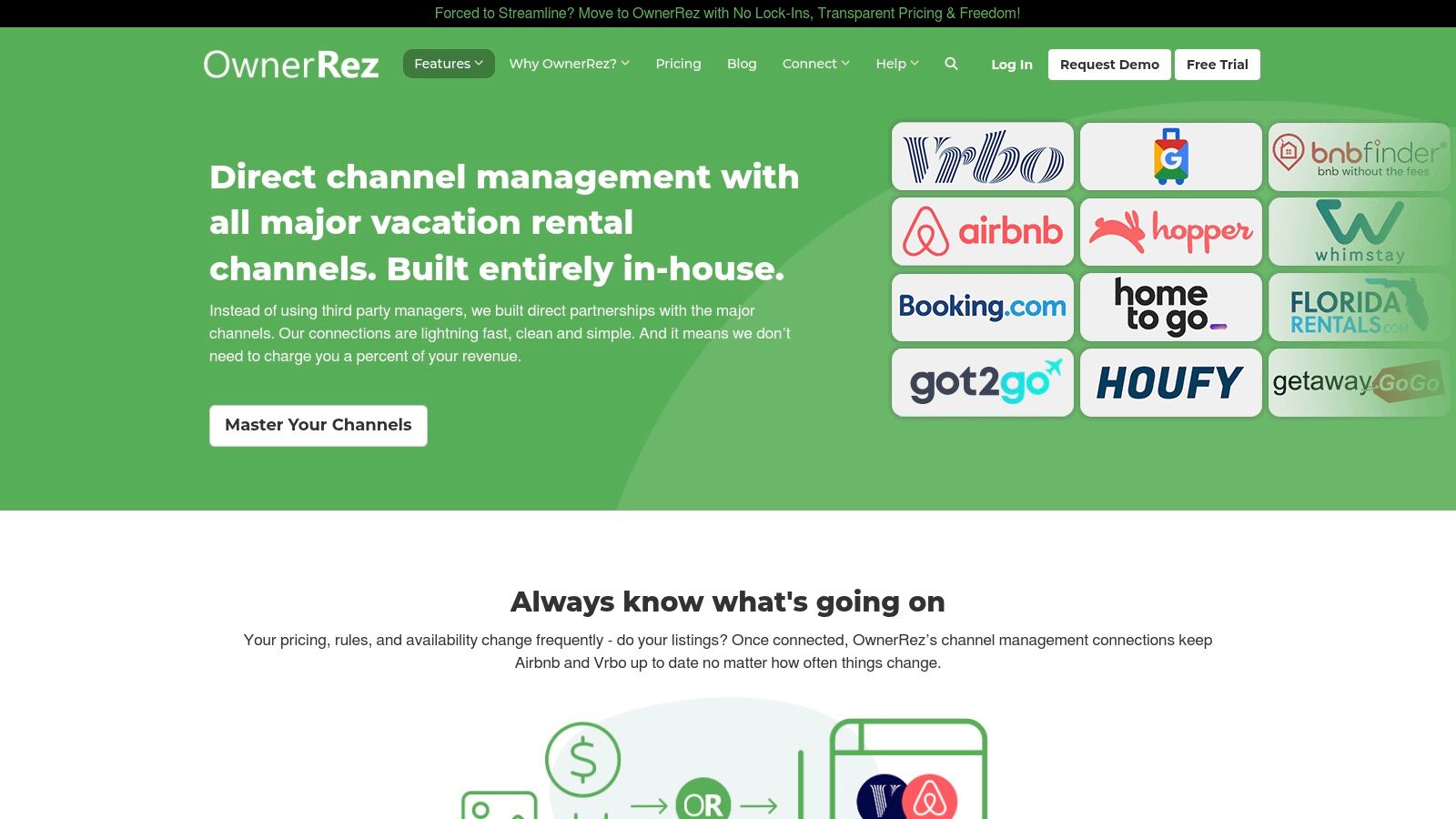Select the Airbnb channel logo tile
1456x819 pixels.
coord(983,232)
